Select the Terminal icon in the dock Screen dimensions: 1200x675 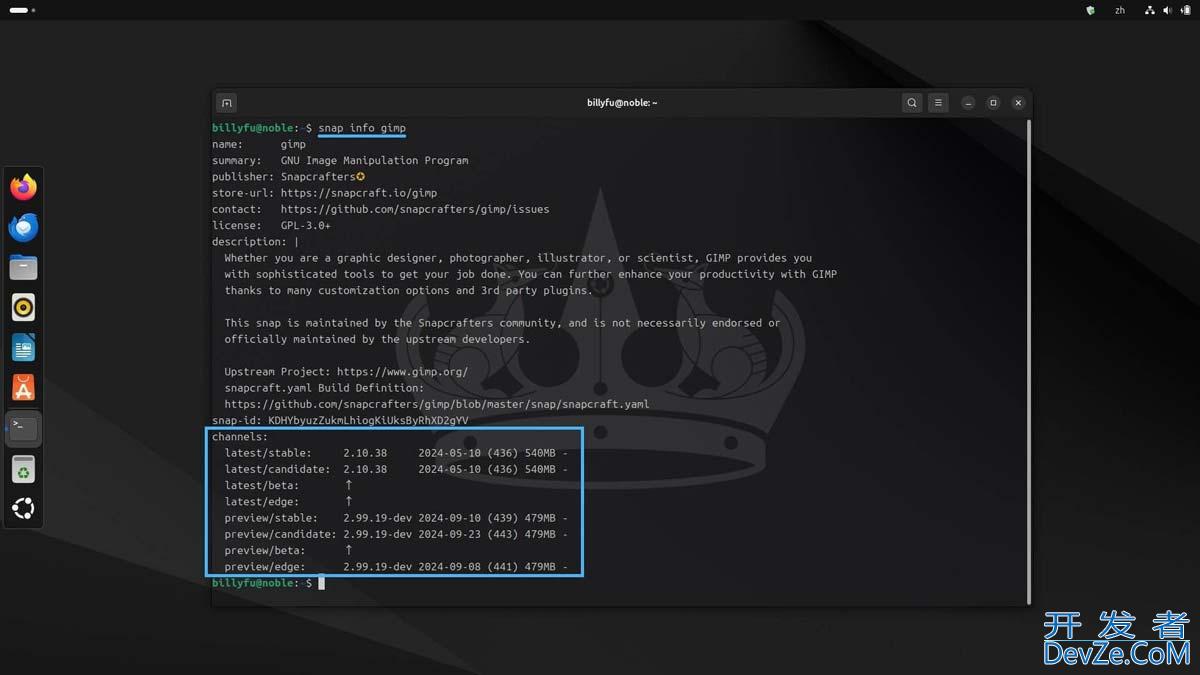click(x=23, y=428)
